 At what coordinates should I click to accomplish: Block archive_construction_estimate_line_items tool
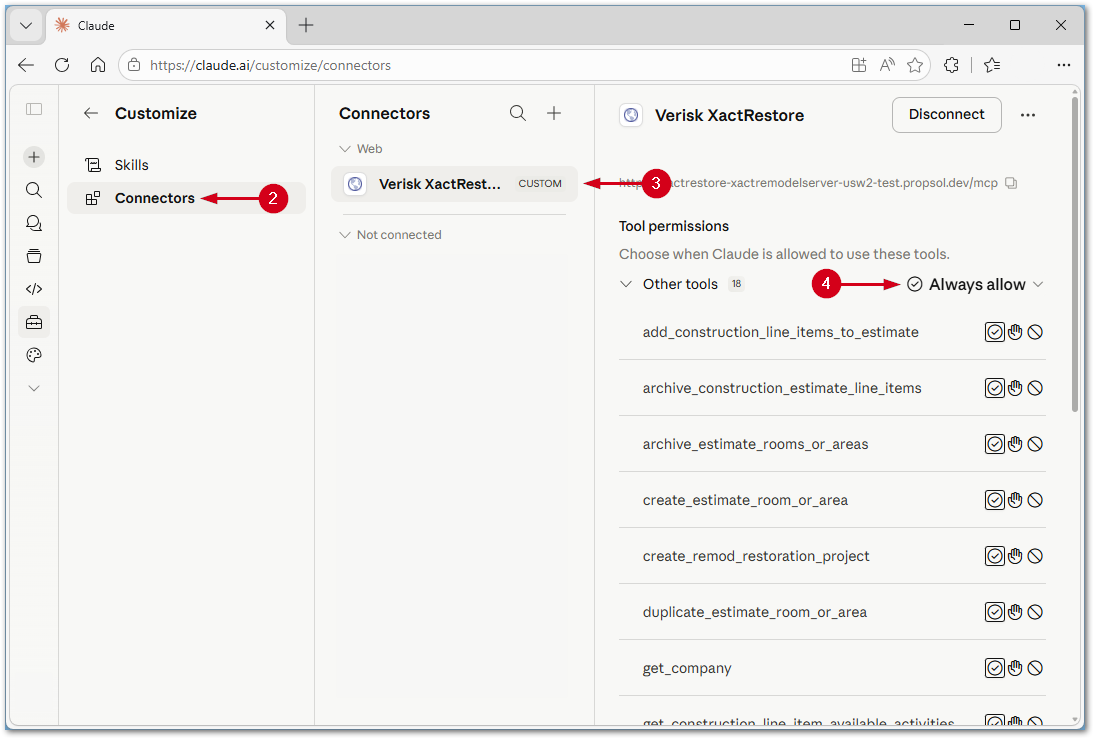pos(1035,388)
